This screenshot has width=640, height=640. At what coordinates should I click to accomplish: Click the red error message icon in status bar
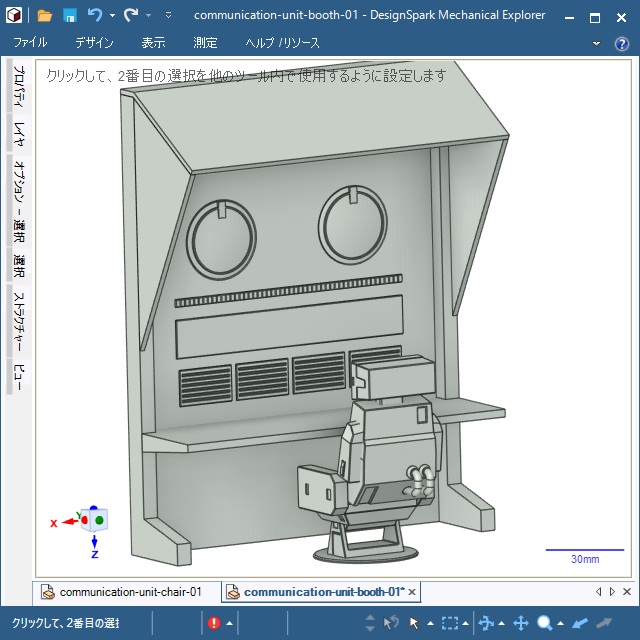point(214,623)
